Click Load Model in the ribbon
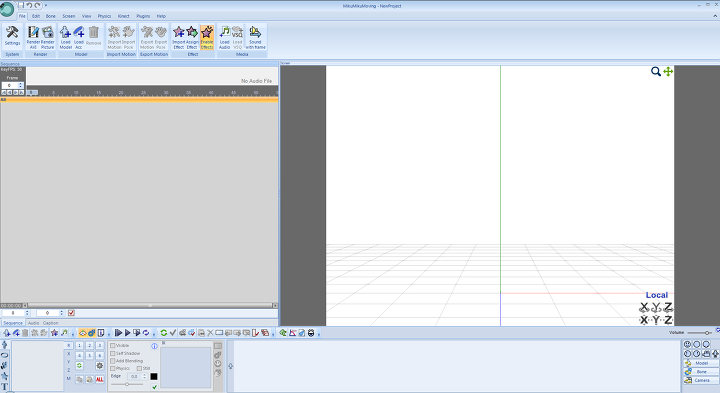The image size is (720, 393). pos(65,37)
